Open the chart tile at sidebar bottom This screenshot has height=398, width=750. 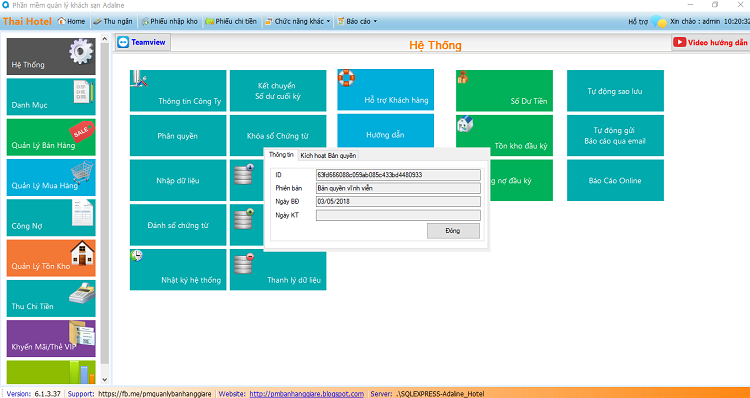pos(51,372)
